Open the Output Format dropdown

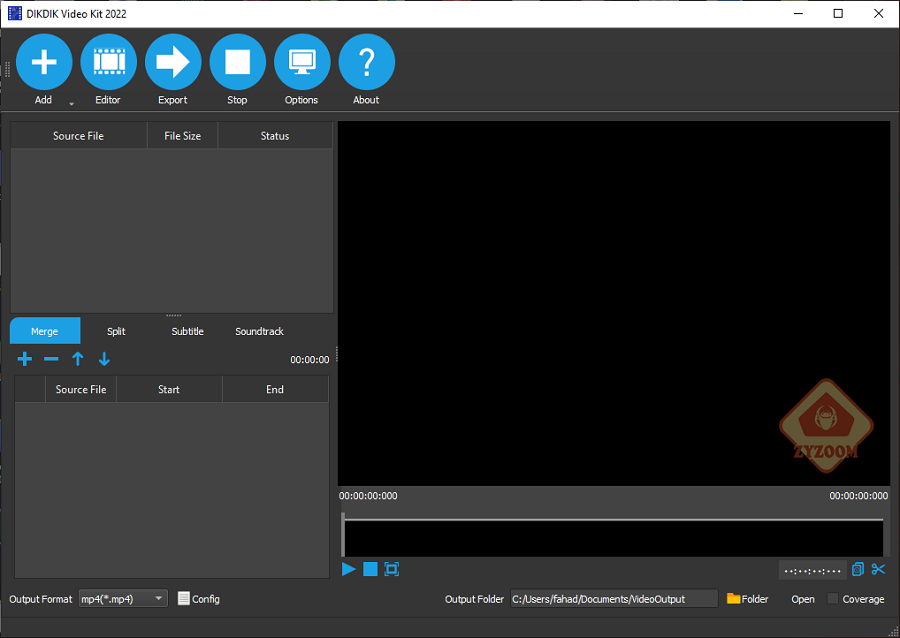(x=123, y=599)
